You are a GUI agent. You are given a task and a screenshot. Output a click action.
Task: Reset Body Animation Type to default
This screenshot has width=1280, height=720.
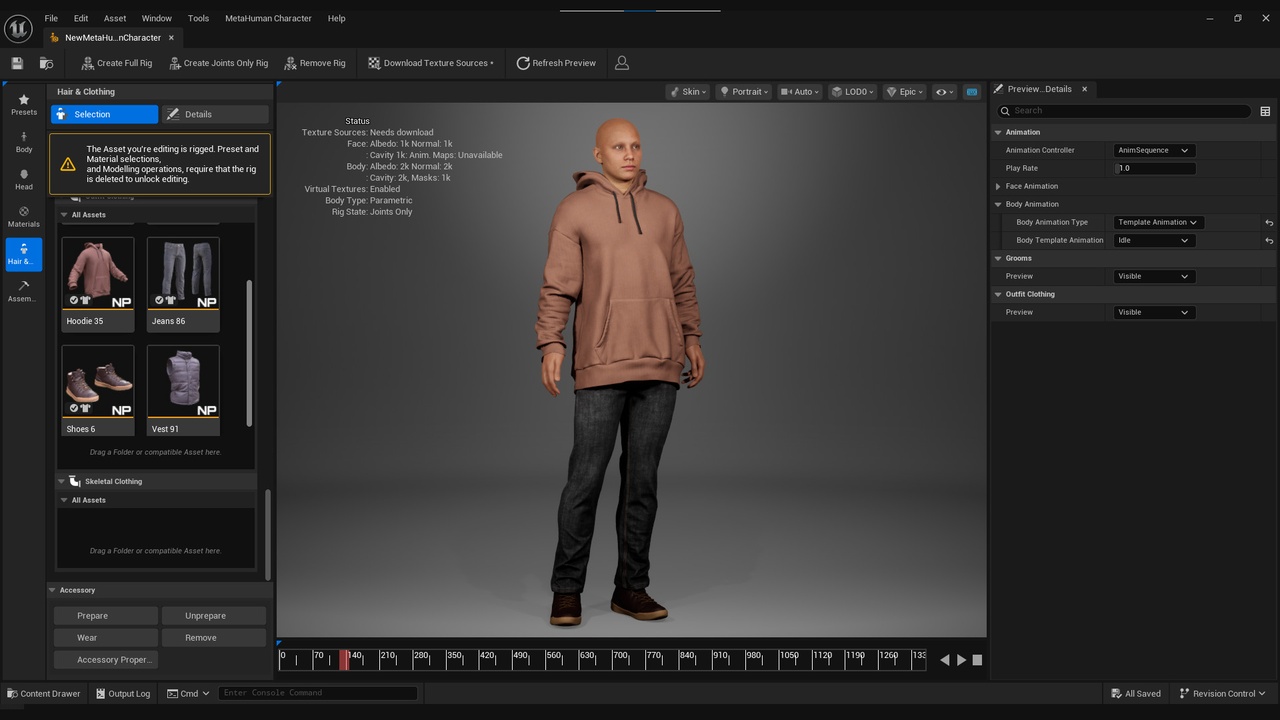1269,223
